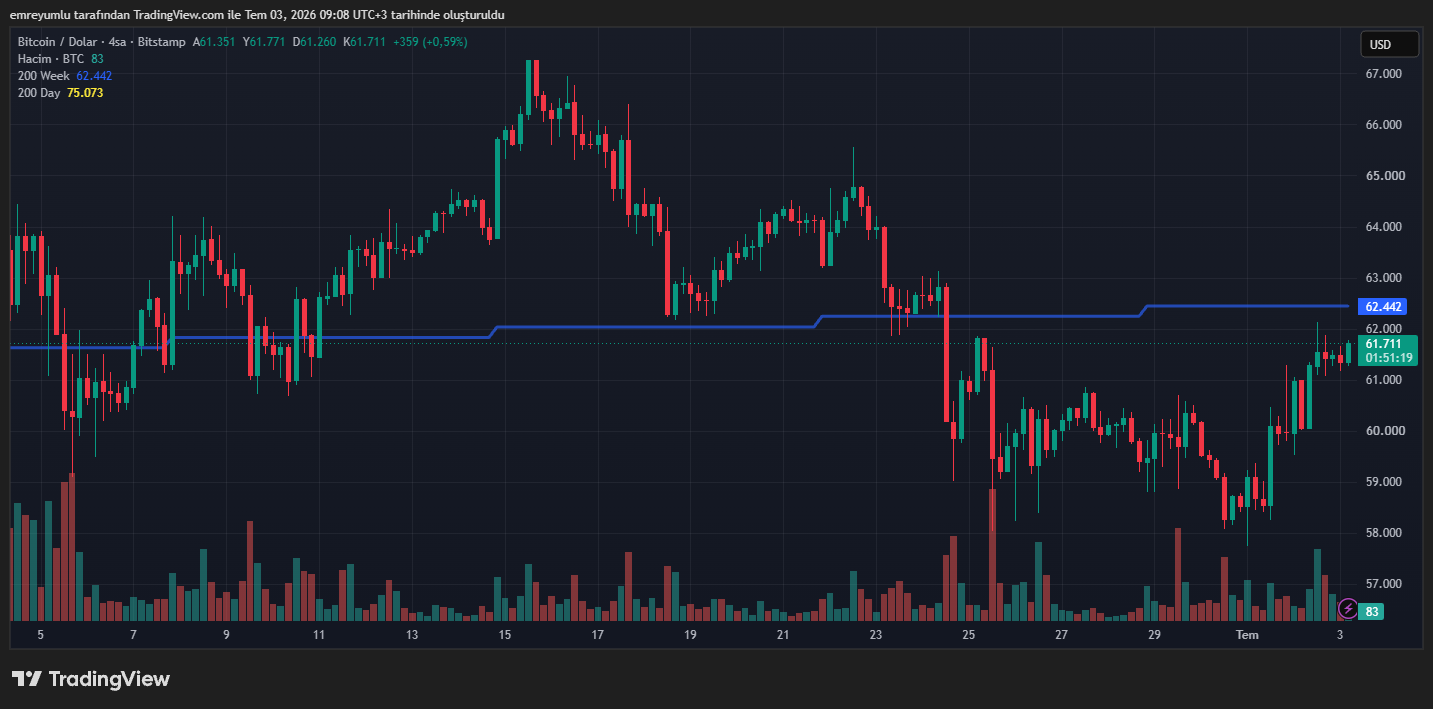This screenshot has height=709, width=1433.
Task: Click date 29 on the time axis
Action: [1154, 635]
